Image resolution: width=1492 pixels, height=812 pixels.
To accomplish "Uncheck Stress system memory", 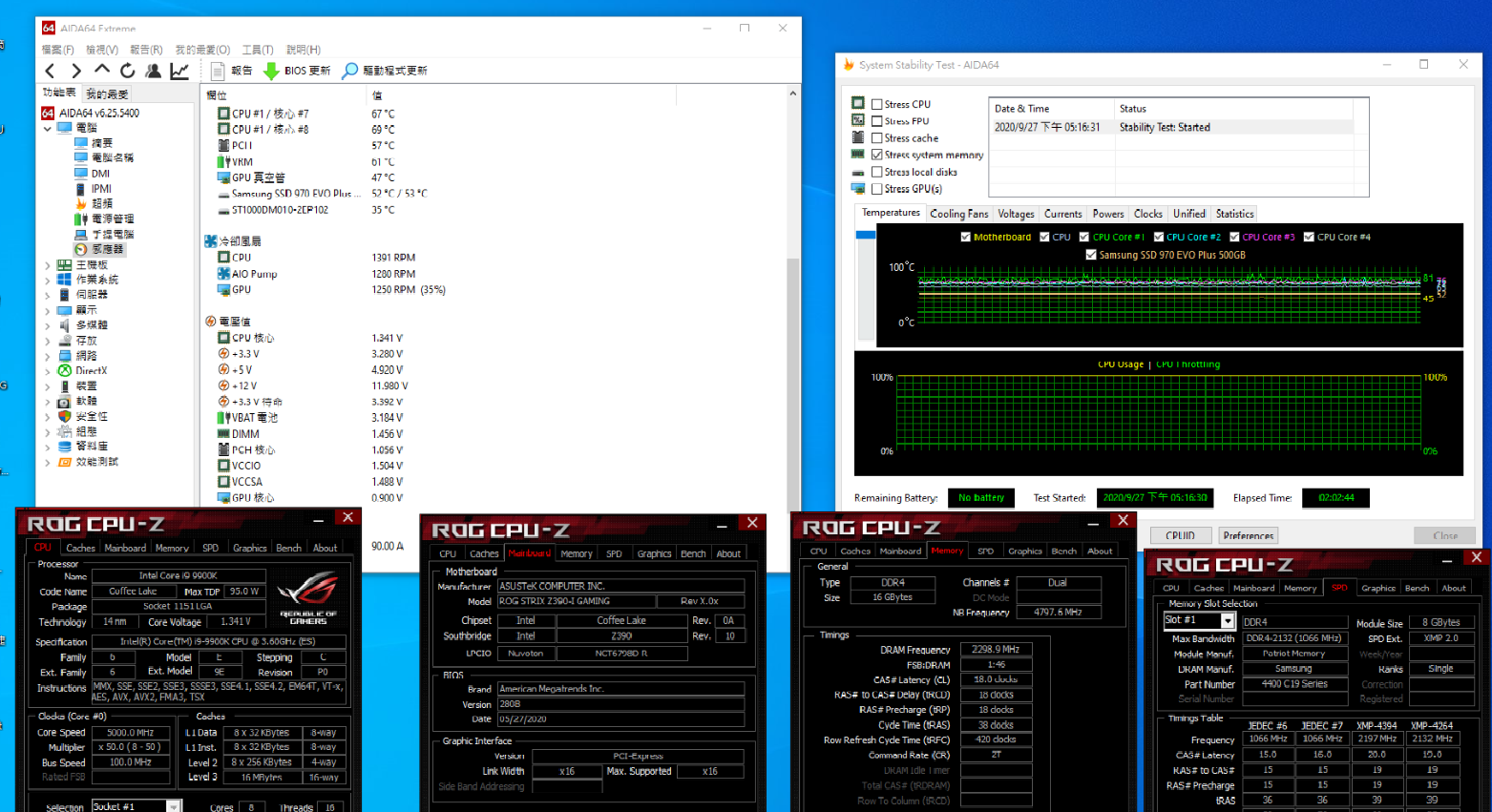I will [x=876, y=155].
